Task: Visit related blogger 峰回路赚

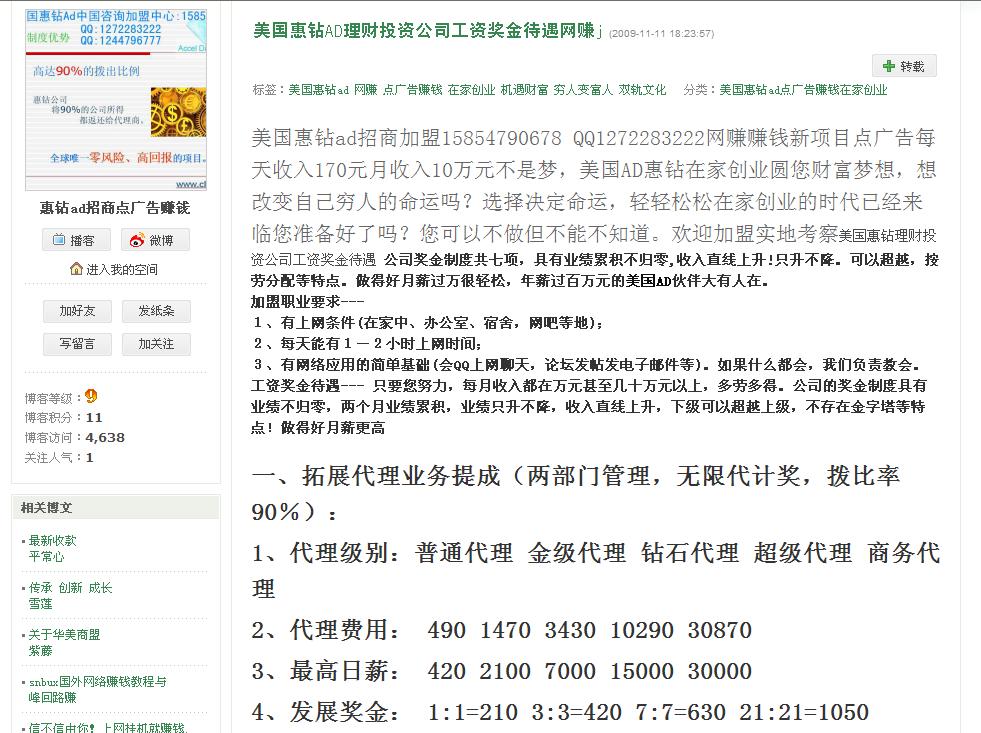Action: click(x=53, y=697)
